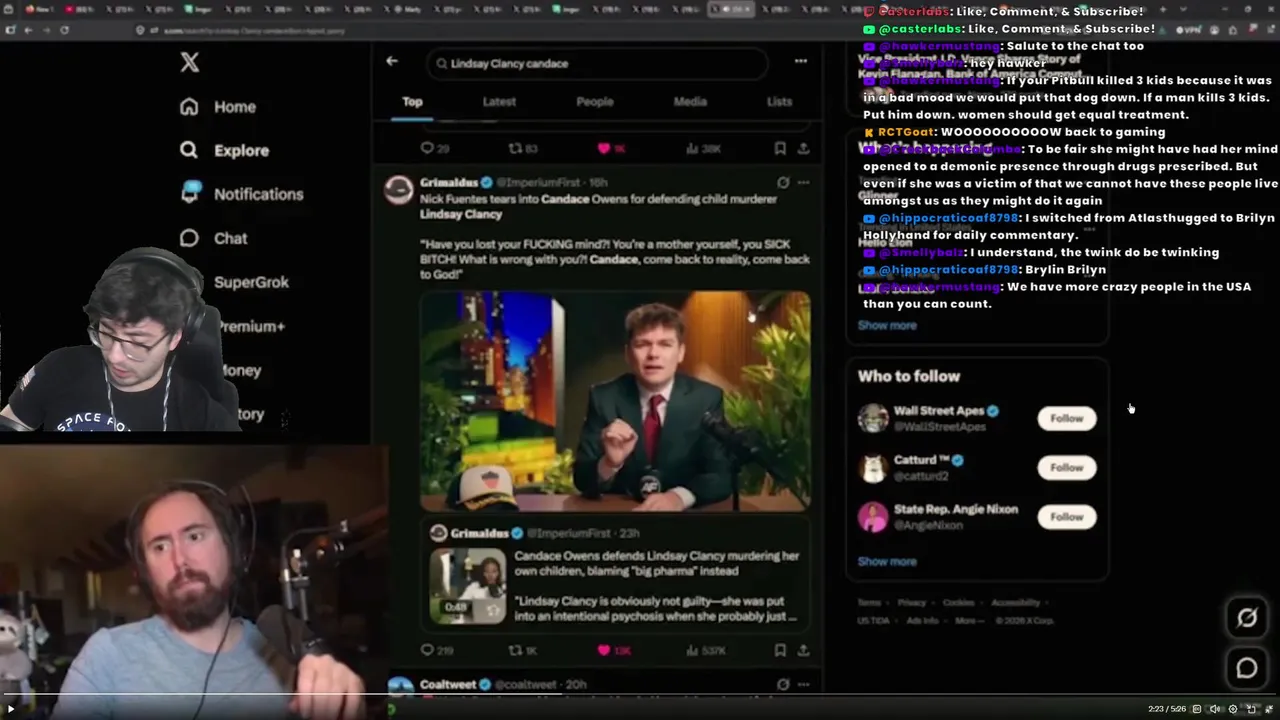The image size is (1280, 720).
Task: Open Grimaldus display name on main post
Action: pos(449,182)
